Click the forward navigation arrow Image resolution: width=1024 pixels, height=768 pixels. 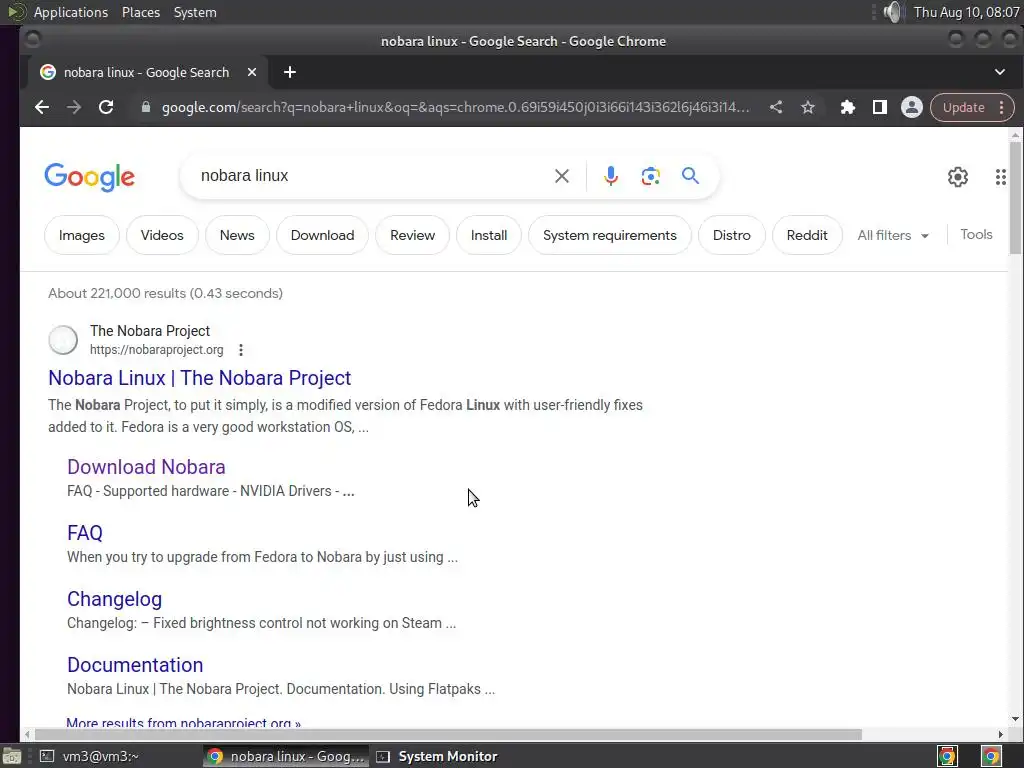74,107
